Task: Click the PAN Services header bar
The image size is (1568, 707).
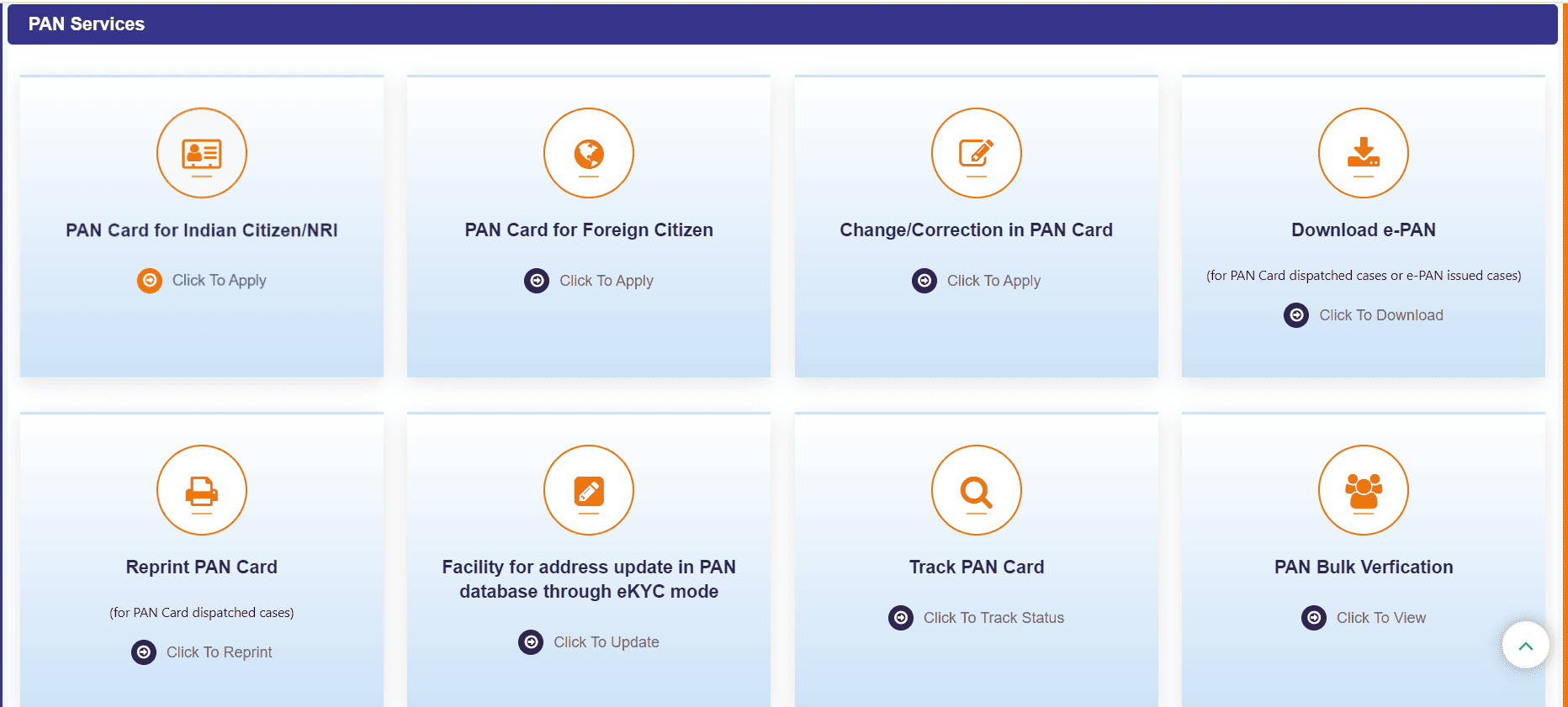Action: 782,24
